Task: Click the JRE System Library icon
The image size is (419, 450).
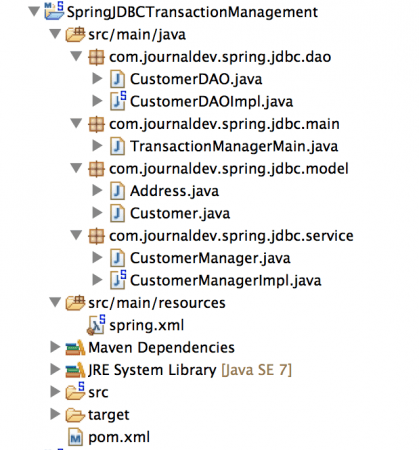Action: [x=75, y=370]
